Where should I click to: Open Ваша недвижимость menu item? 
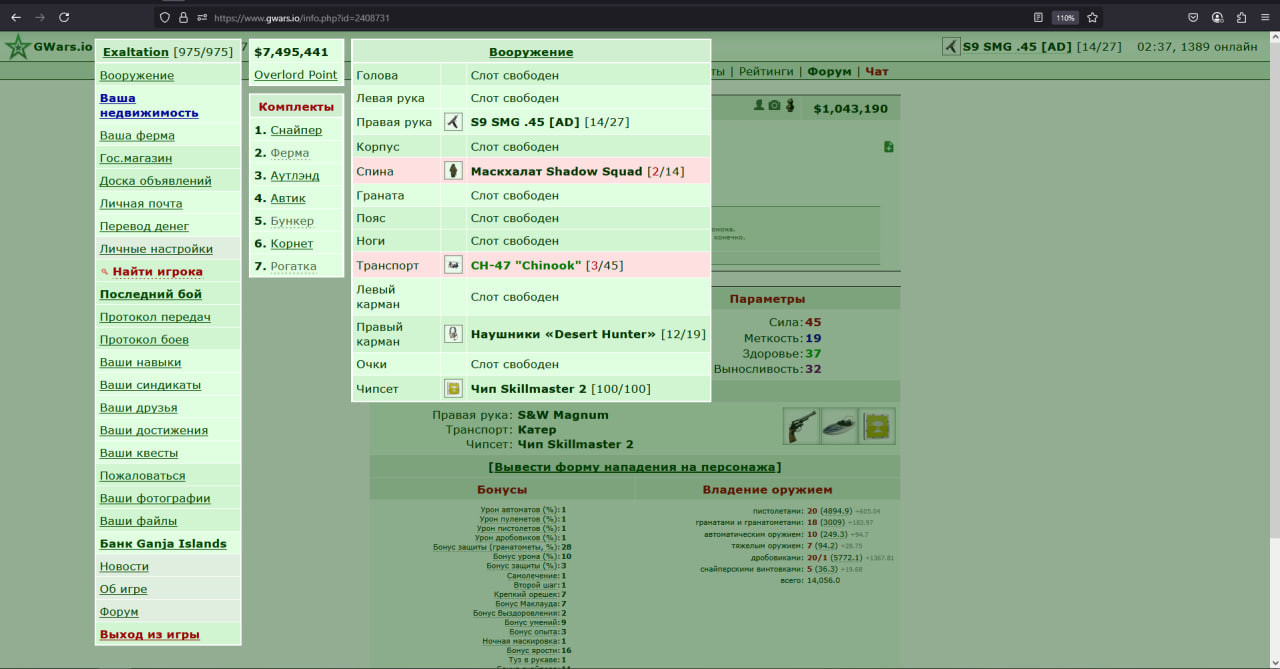coord(149,106)
